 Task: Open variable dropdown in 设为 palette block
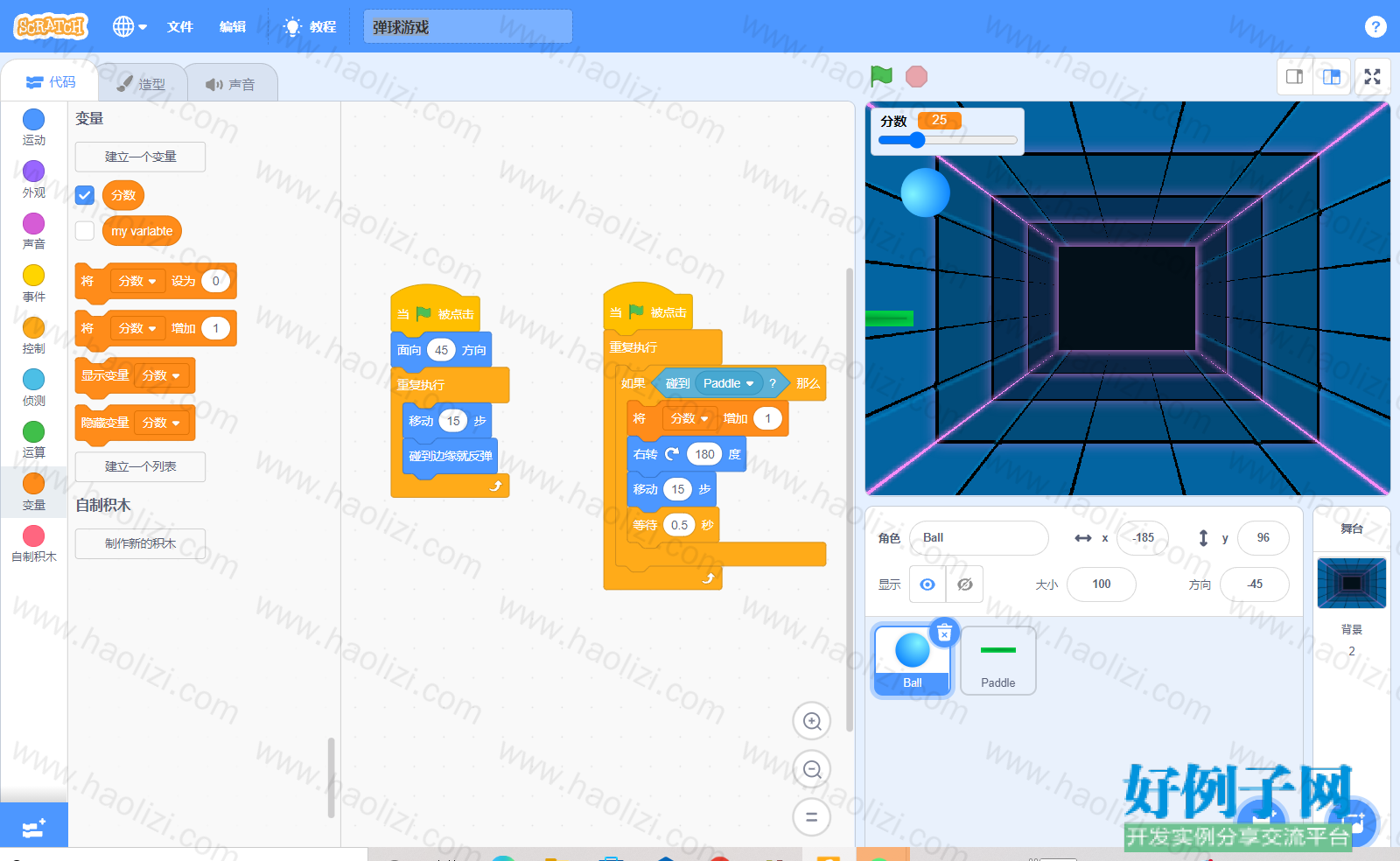click(137, 281)
